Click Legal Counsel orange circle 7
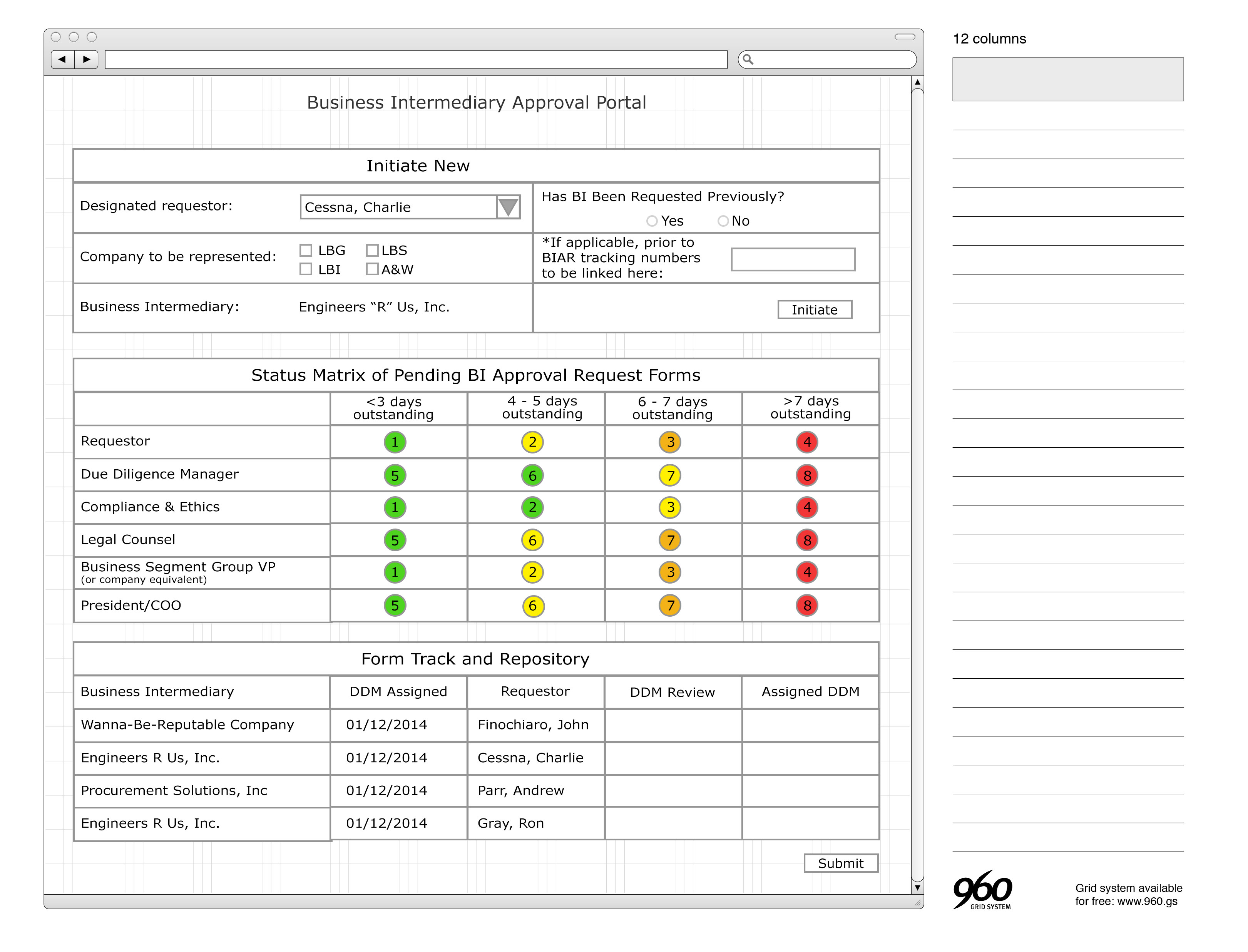1248x952 pixels. (x=670, y=540)
